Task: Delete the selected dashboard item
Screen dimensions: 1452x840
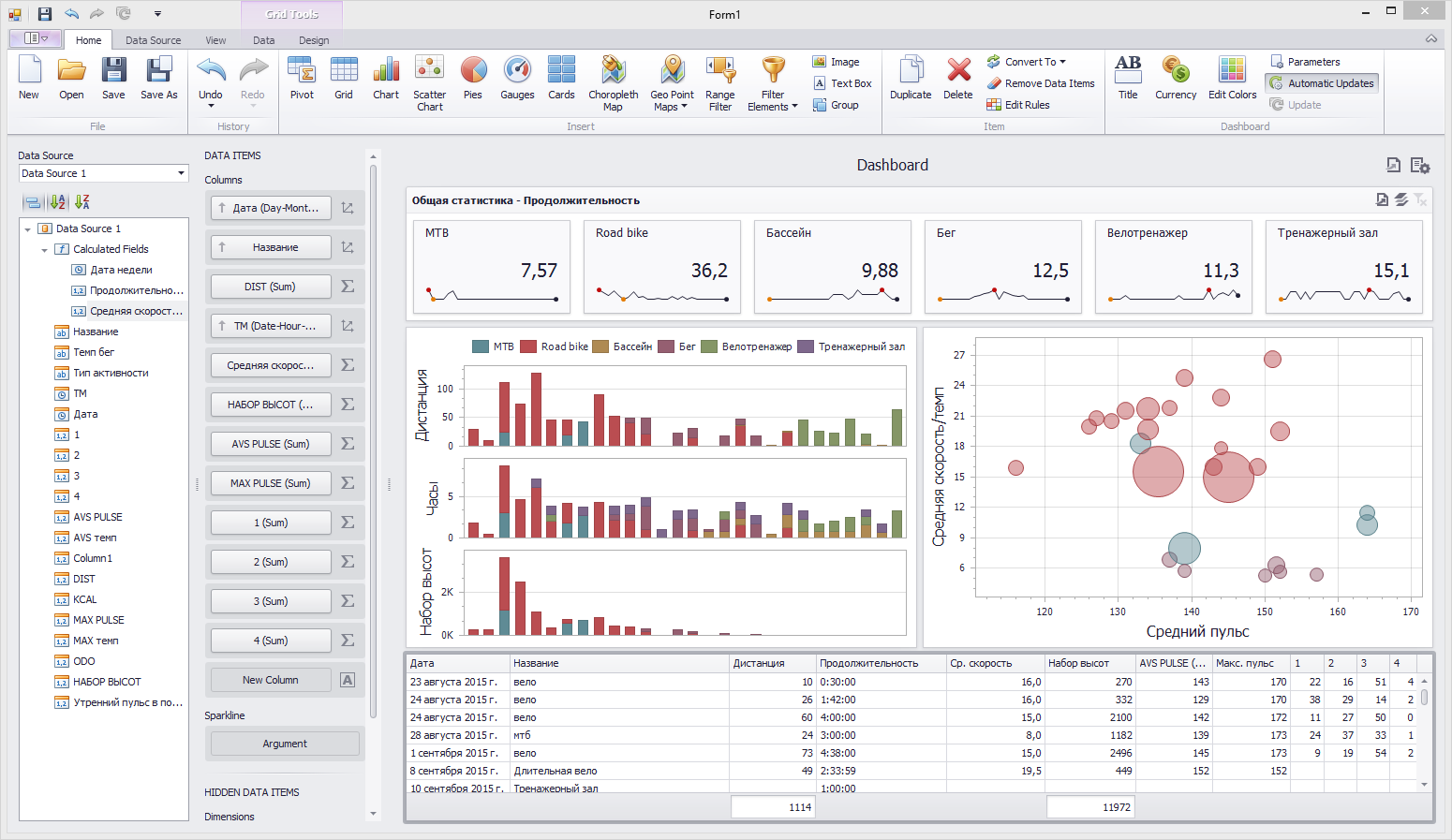Action: [x=957, y=80]
